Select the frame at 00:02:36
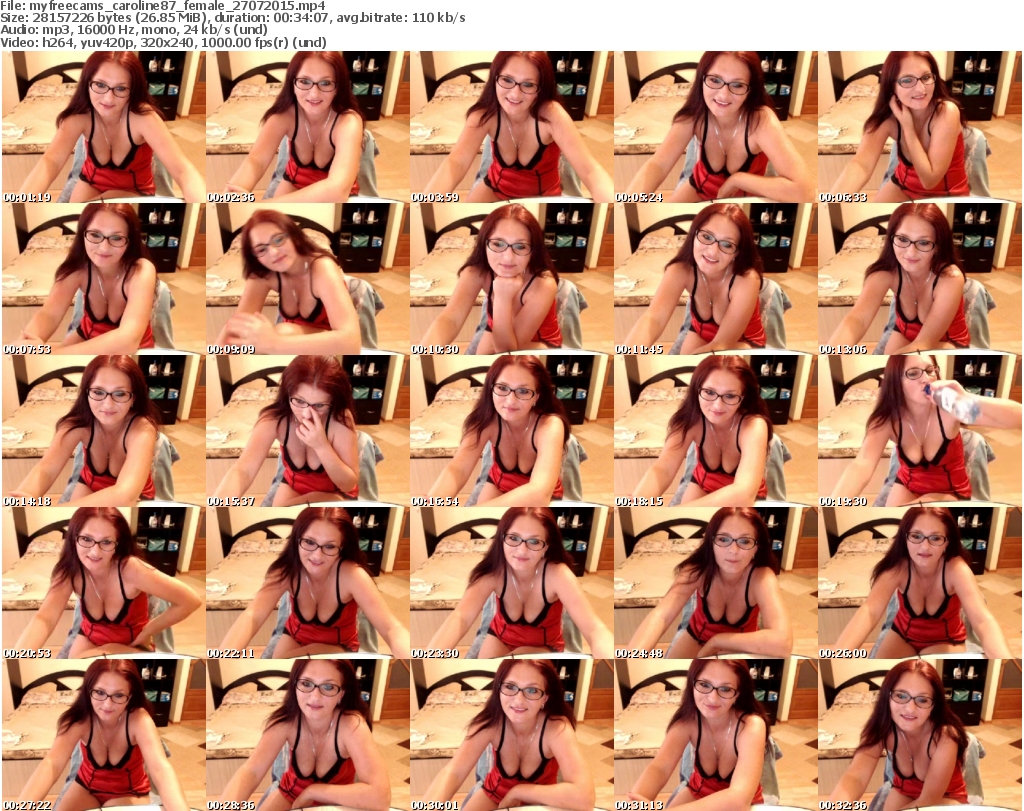The width and height of the screenshot is (1024, 811). coord(308,127)
